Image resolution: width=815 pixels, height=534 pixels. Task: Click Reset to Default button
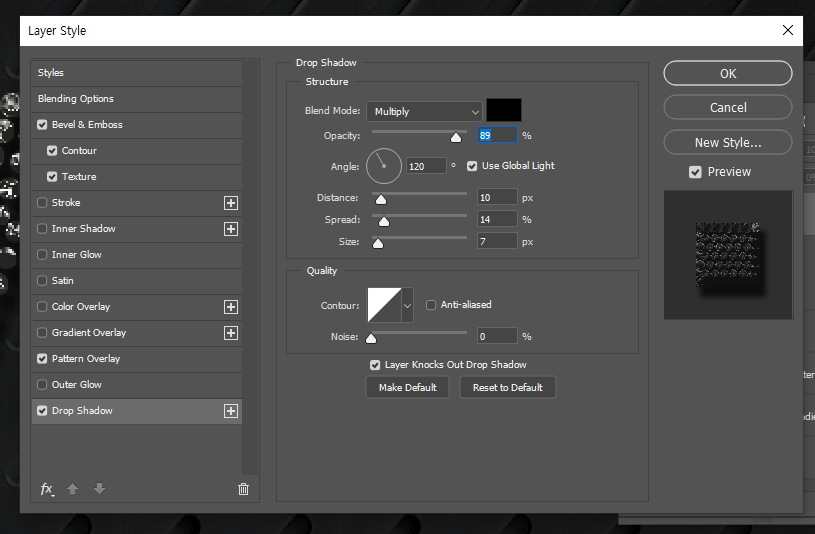507,387
